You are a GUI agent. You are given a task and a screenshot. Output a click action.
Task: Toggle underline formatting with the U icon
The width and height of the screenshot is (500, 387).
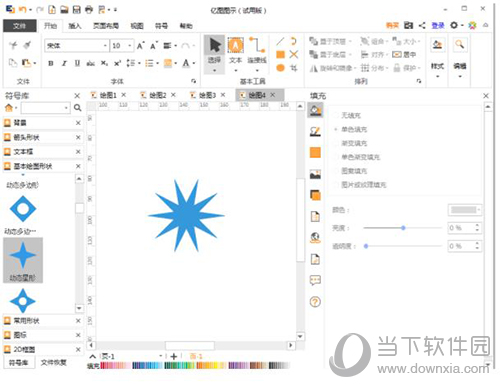[77, 63]
